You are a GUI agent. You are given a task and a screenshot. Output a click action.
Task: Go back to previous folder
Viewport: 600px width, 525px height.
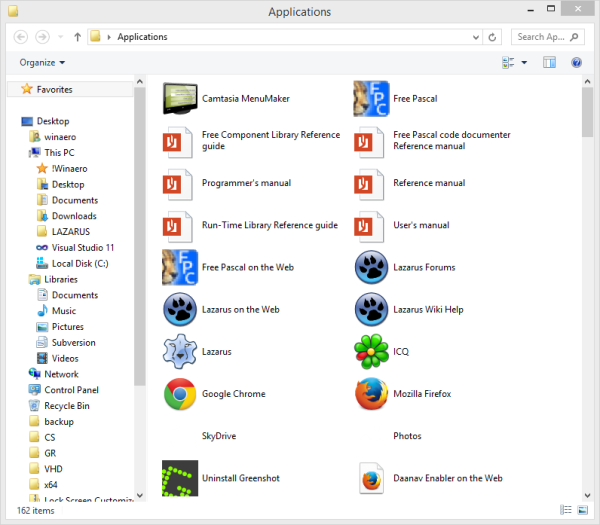21,37
